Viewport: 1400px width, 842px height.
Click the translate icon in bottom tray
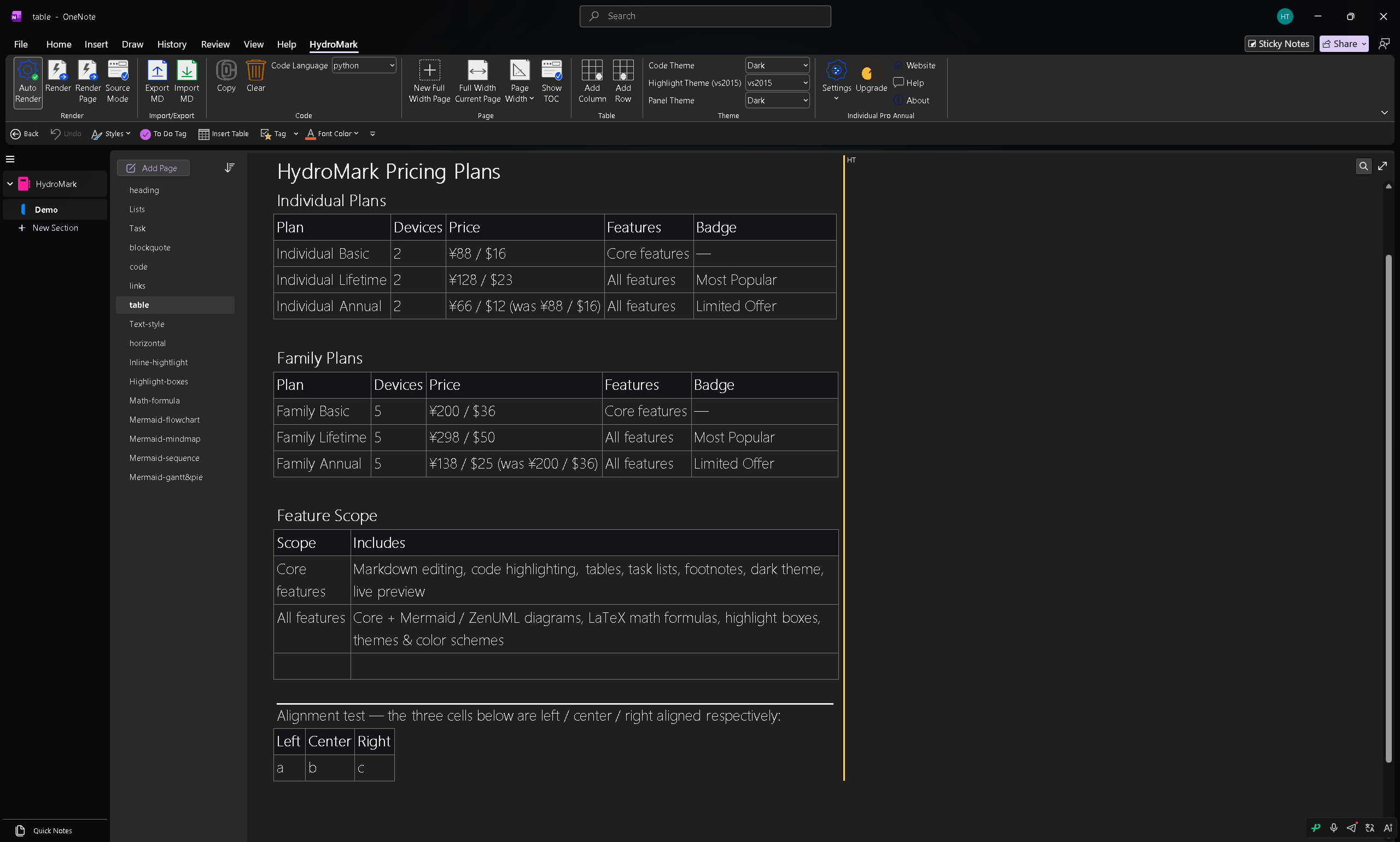click(1370, 828)
